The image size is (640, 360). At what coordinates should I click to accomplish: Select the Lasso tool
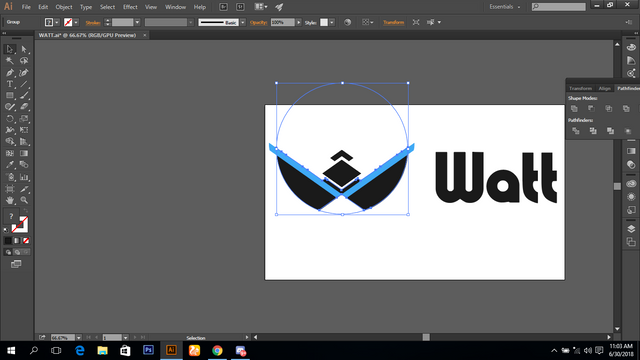point(24,61)
